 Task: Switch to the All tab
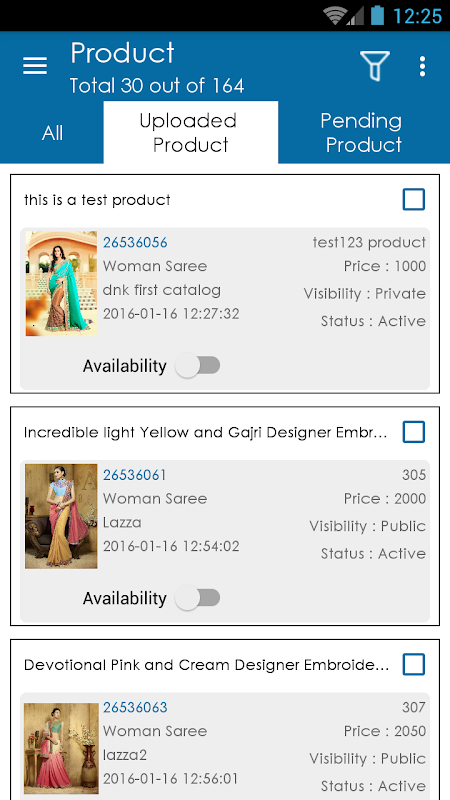[53, 133]
